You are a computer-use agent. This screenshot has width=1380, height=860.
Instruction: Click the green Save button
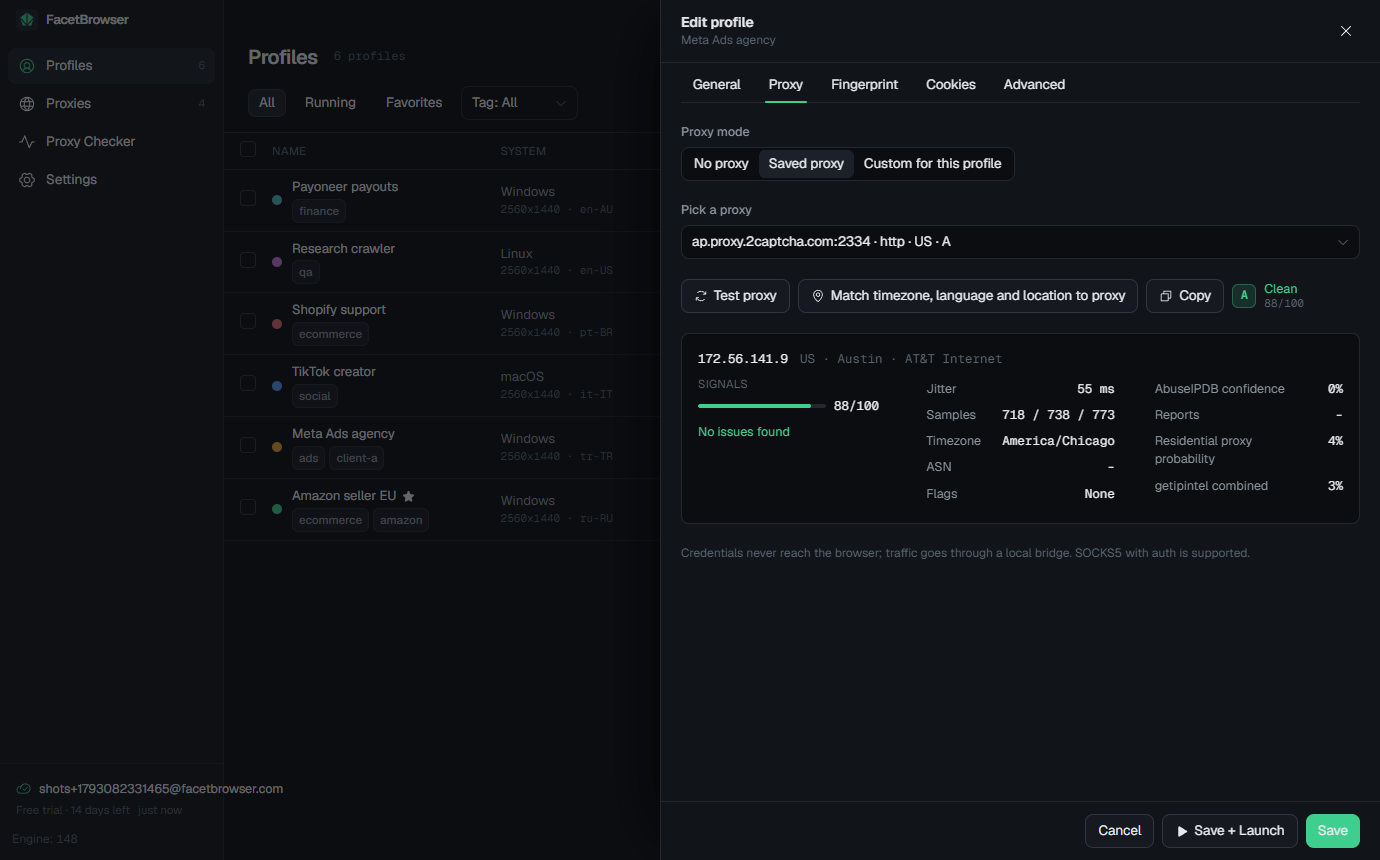pos(1333,831)
